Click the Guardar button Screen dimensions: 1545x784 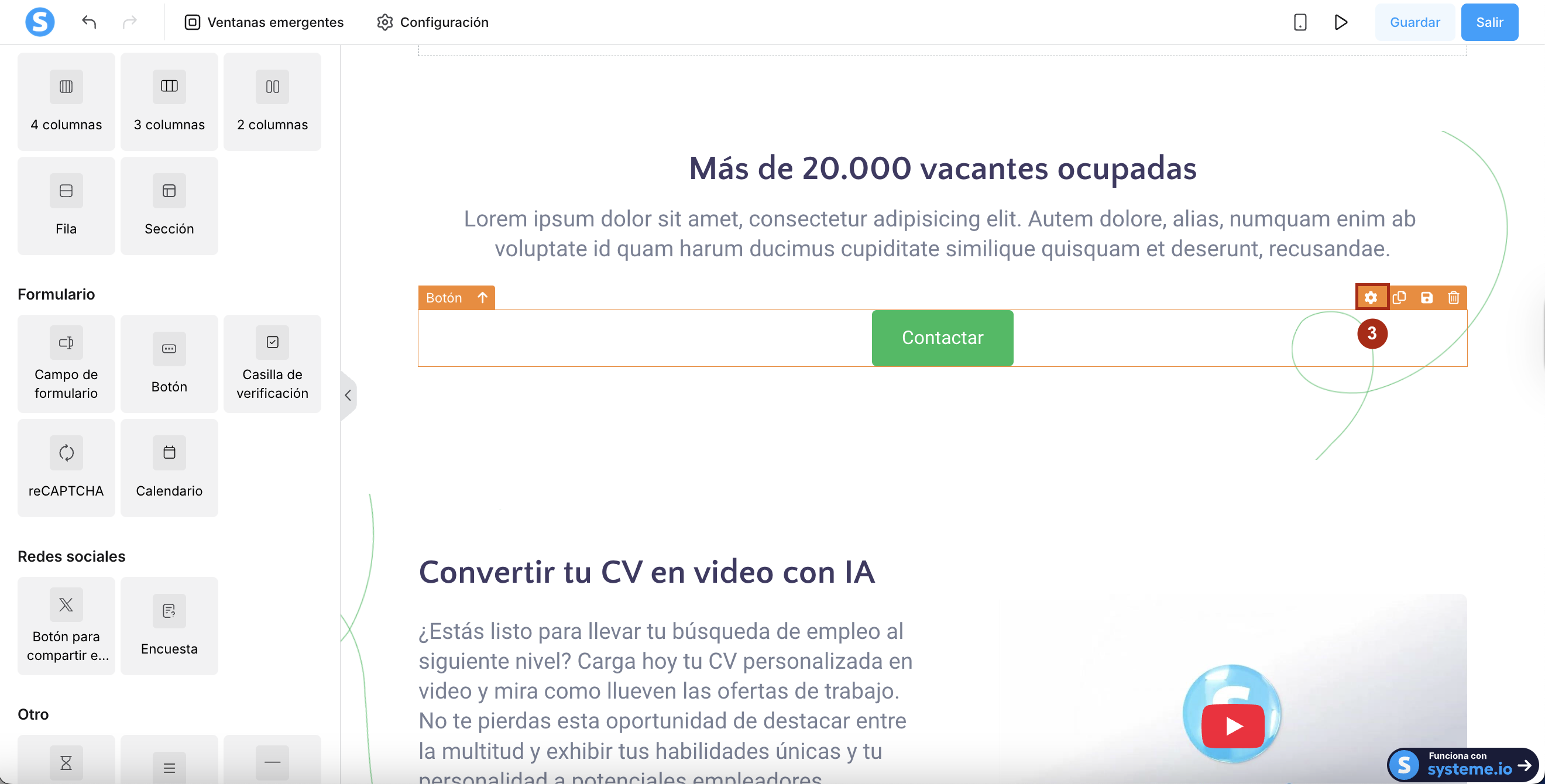[x=1414, y=22]
